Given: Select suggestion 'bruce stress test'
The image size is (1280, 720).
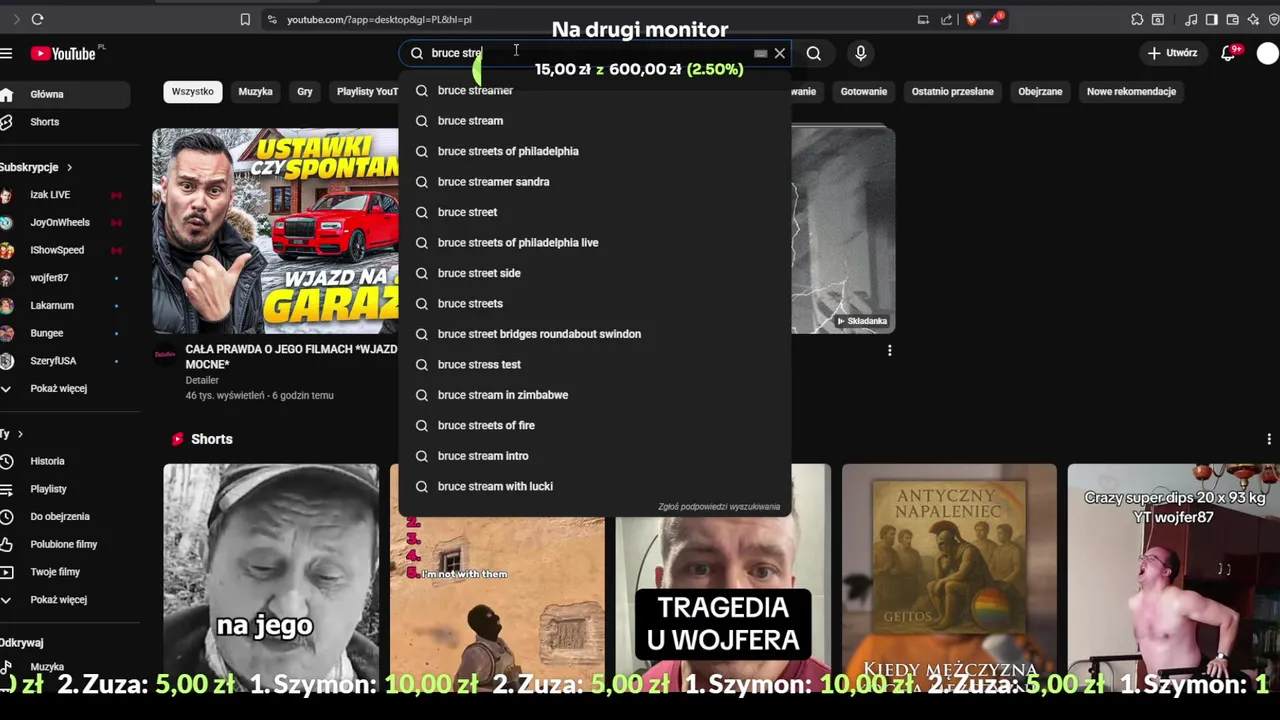Looking at the screenshot, I should (x=595, y=365).
